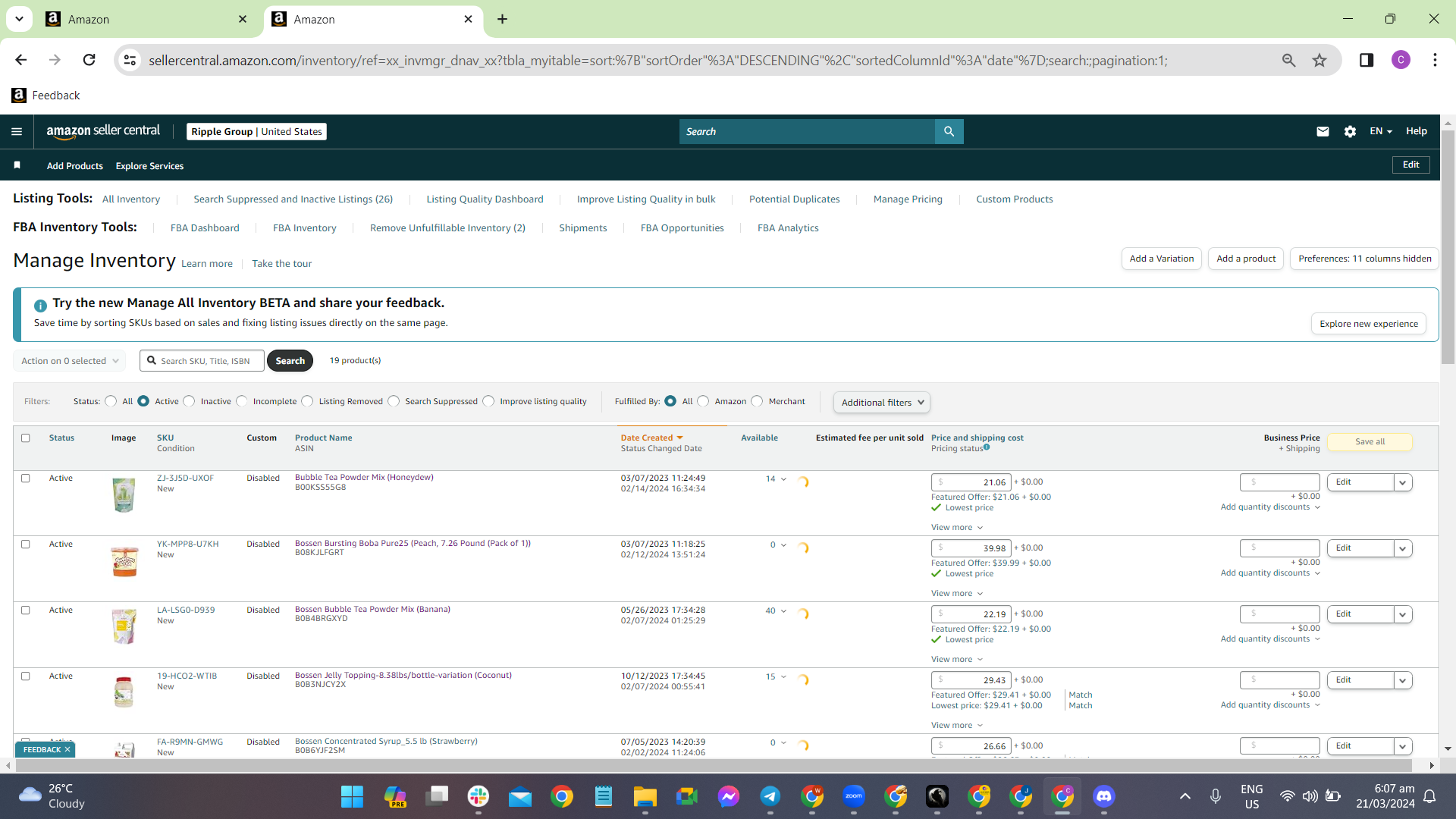Open the EN language dropdown
This screenshot has width=1456, height=819.
[x=1381, y=131]
